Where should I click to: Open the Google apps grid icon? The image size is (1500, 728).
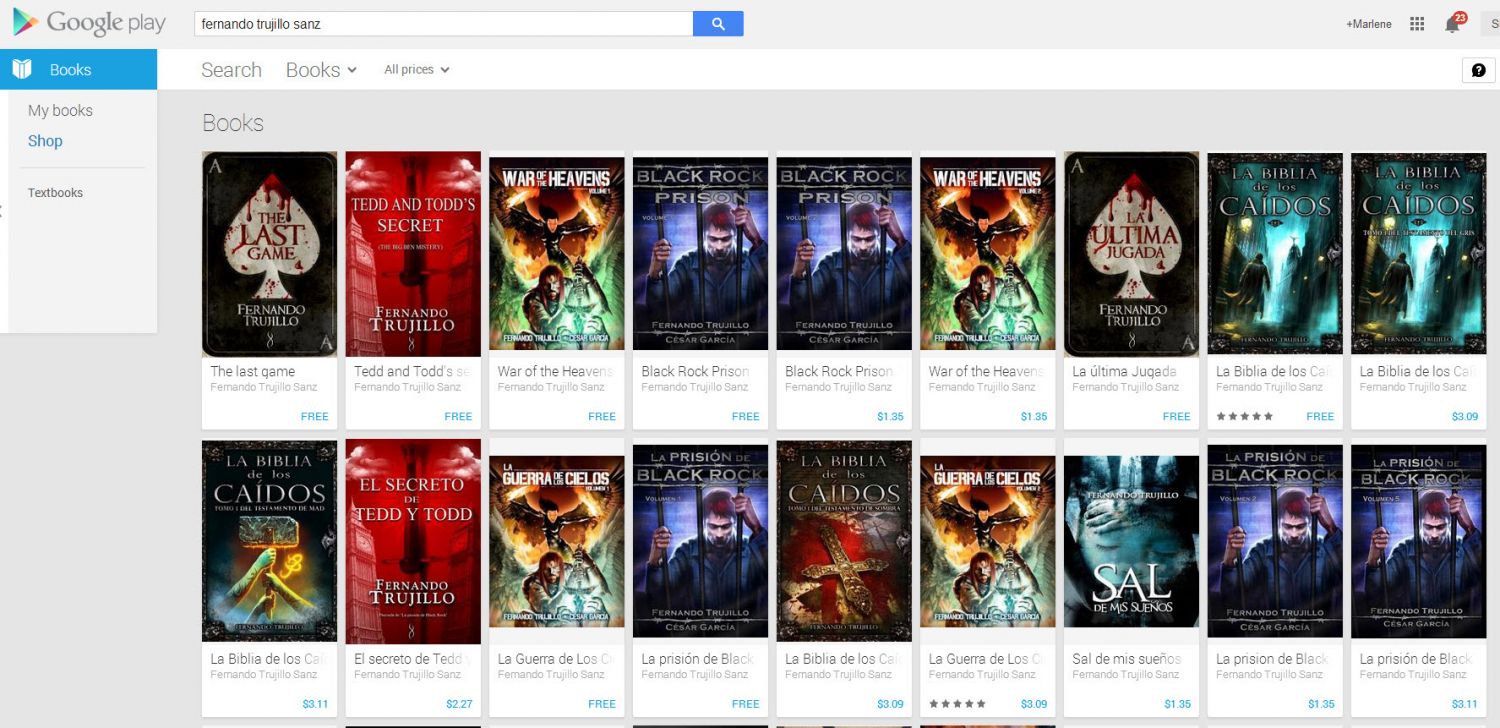coord(1416,22)
